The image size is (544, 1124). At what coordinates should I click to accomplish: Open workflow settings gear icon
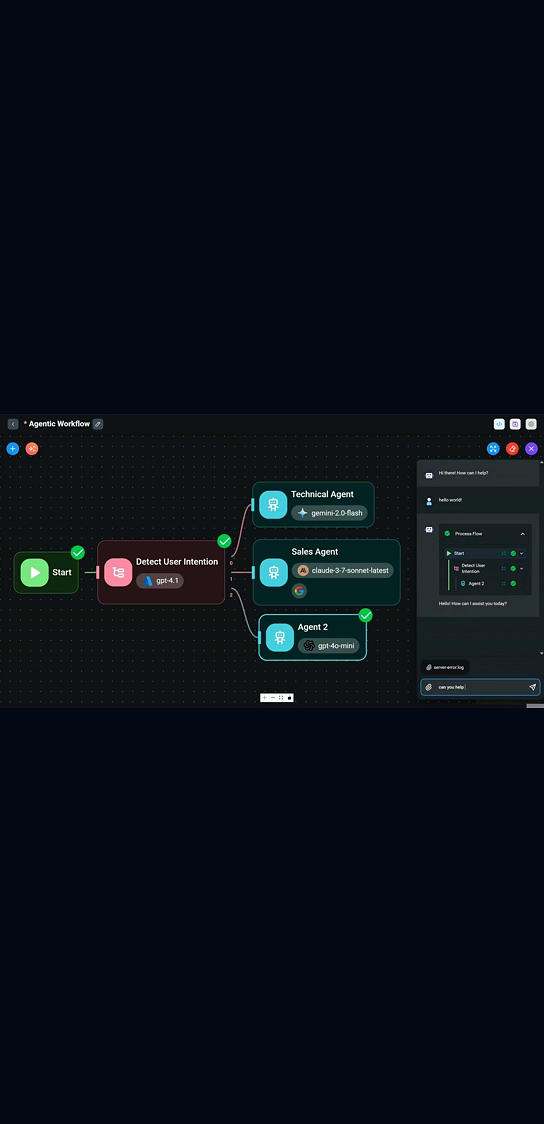[x=531, y=424]
